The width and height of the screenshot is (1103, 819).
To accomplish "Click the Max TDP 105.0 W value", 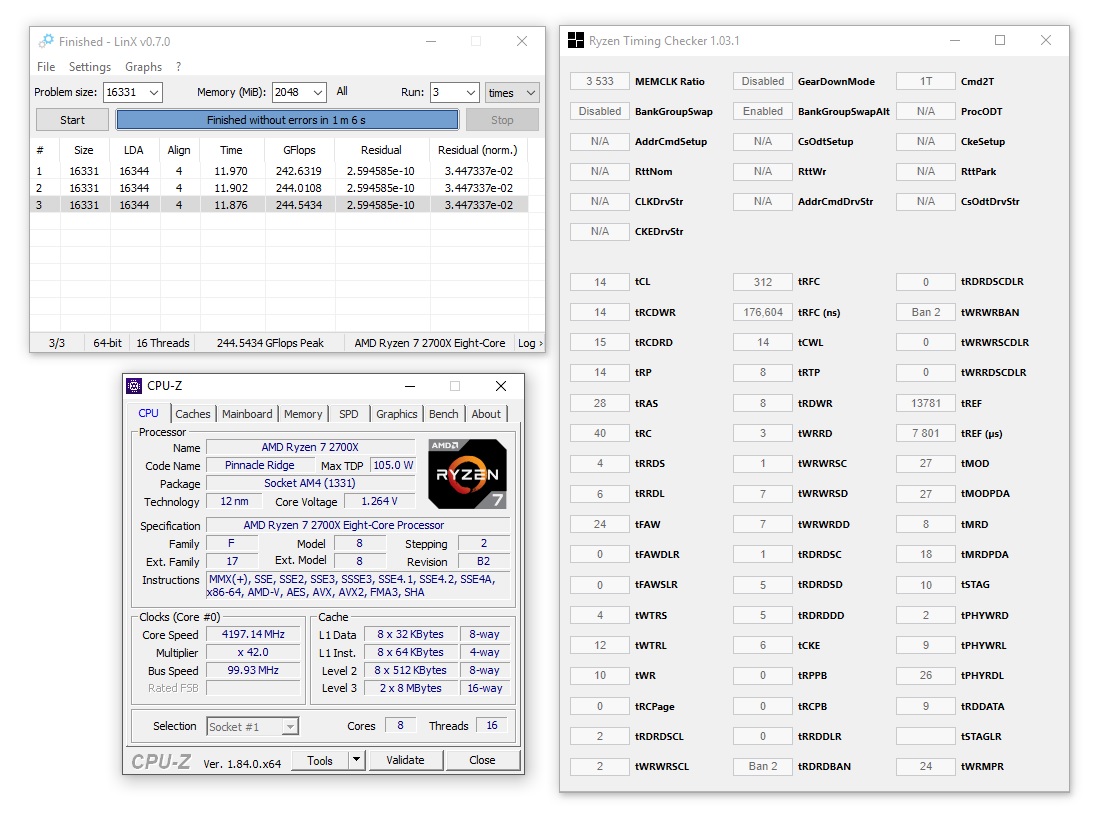I will click(393, 465).
